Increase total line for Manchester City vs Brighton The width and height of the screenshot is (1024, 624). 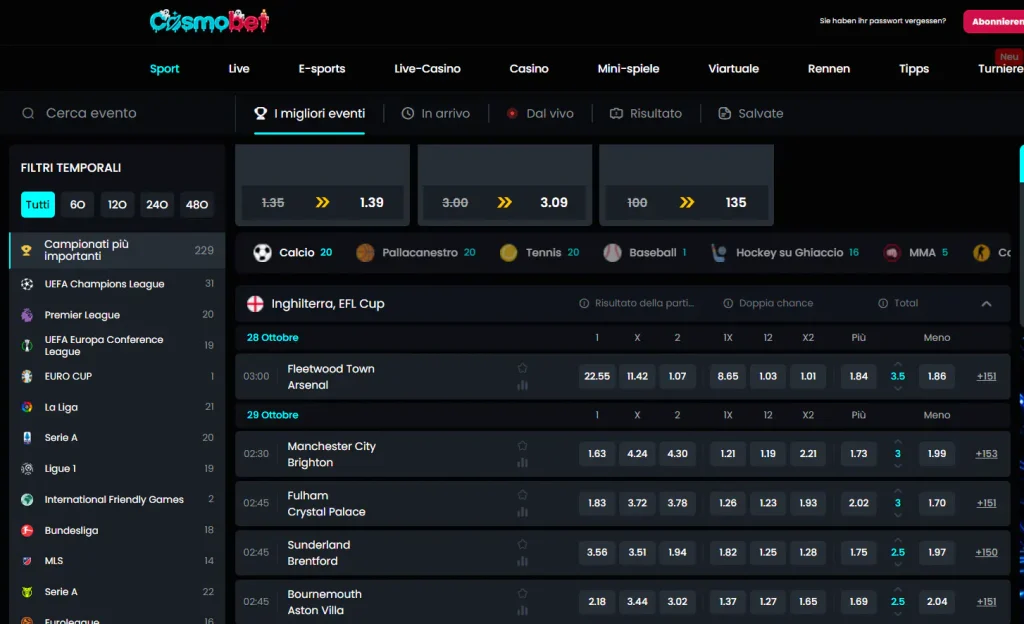pyautogui.click(x=898, y=442)
